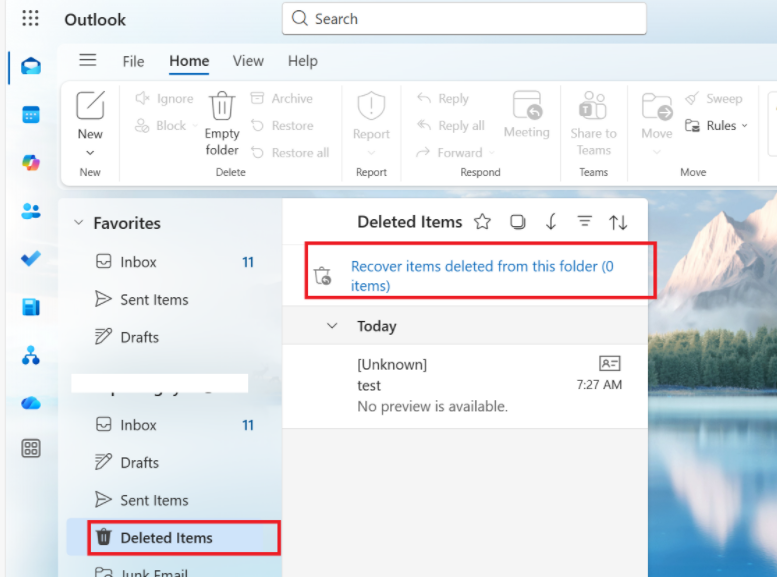Open the Filter messages icon
This screenshot has width=777, height=577.
(x=585, y=221)
